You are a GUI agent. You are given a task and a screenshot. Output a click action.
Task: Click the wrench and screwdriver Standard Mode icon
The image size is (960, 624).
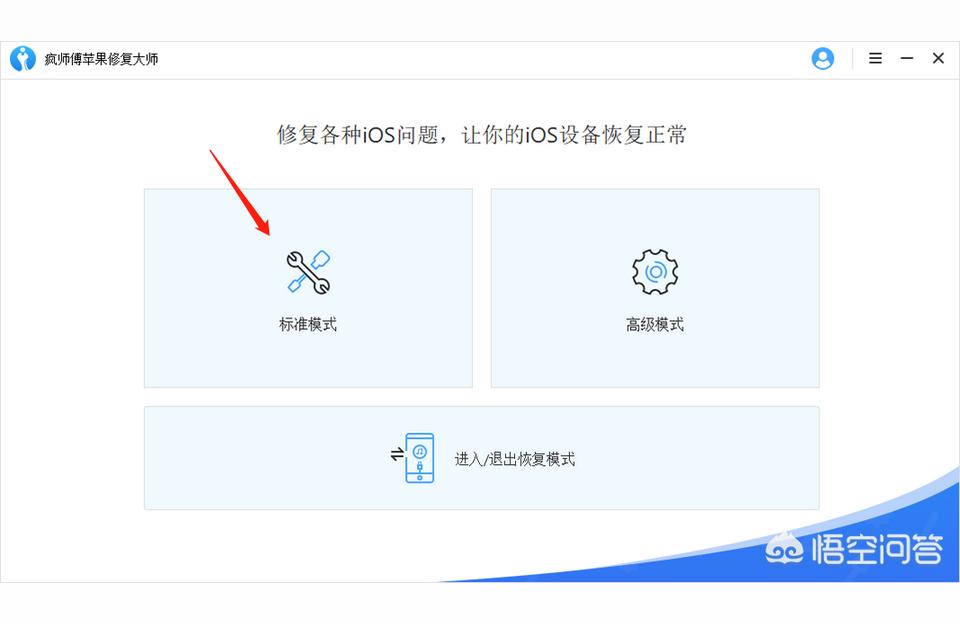point(309,272)
